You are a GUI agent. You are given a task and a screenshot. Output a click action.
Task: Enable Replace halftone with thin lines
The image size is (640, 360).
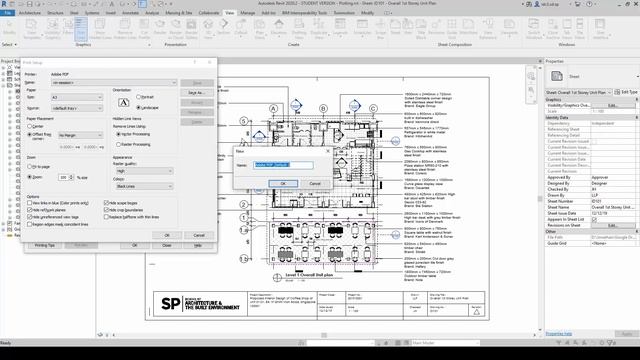click(106, 217)
